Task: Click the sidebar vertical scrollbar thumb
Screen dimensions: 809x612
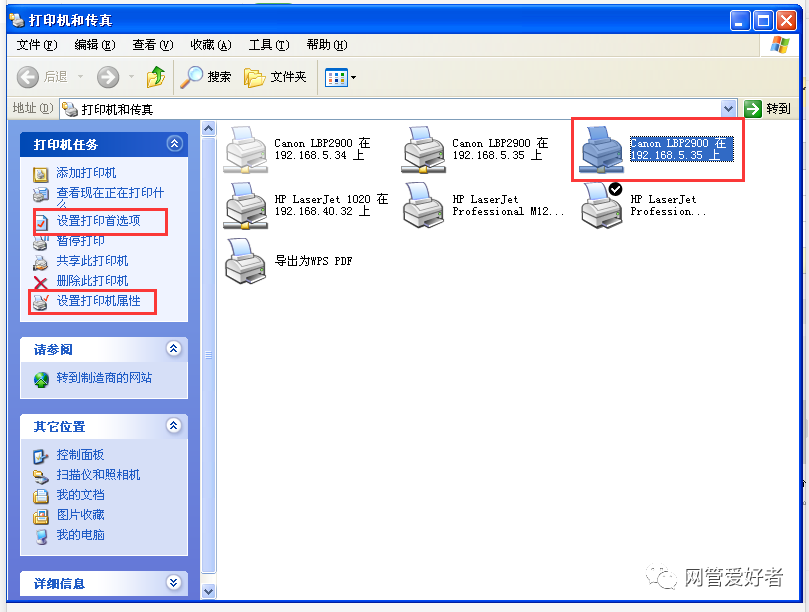Action: [208, 355]
